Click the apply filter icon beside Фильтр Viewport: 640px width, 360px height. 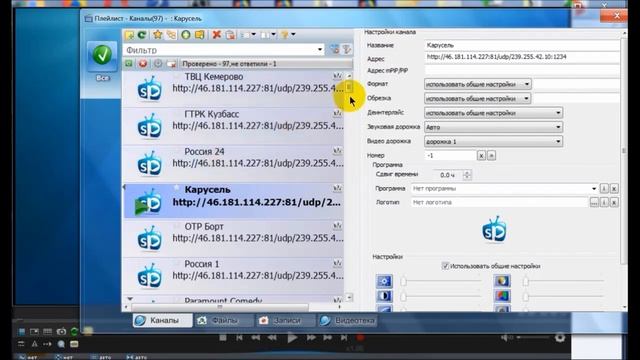[x=334, y=49]
